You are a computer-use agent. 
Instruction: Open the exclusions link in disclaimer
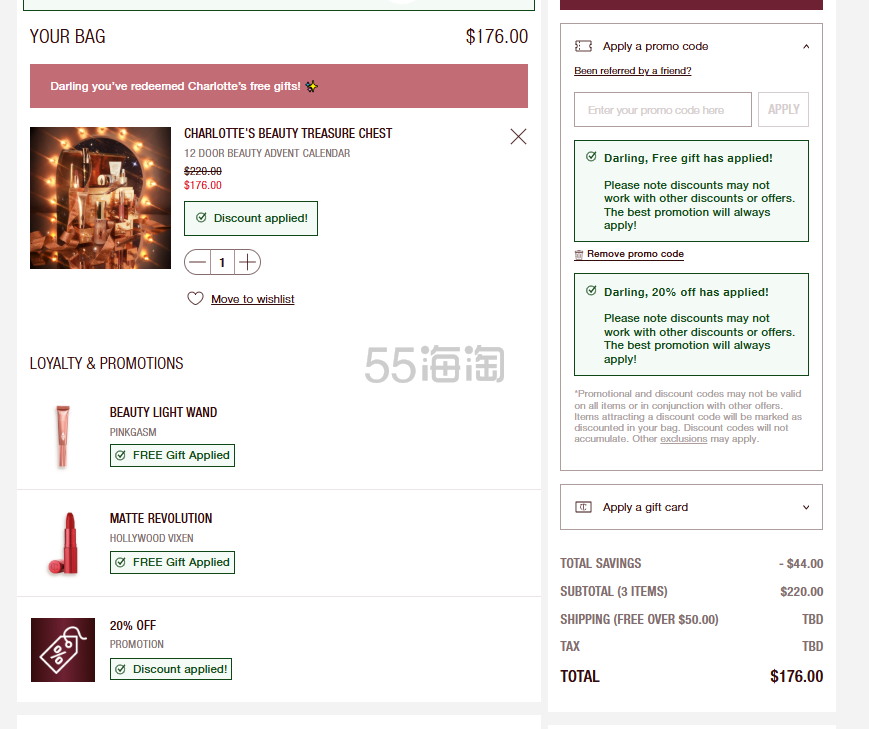point(683,439)
